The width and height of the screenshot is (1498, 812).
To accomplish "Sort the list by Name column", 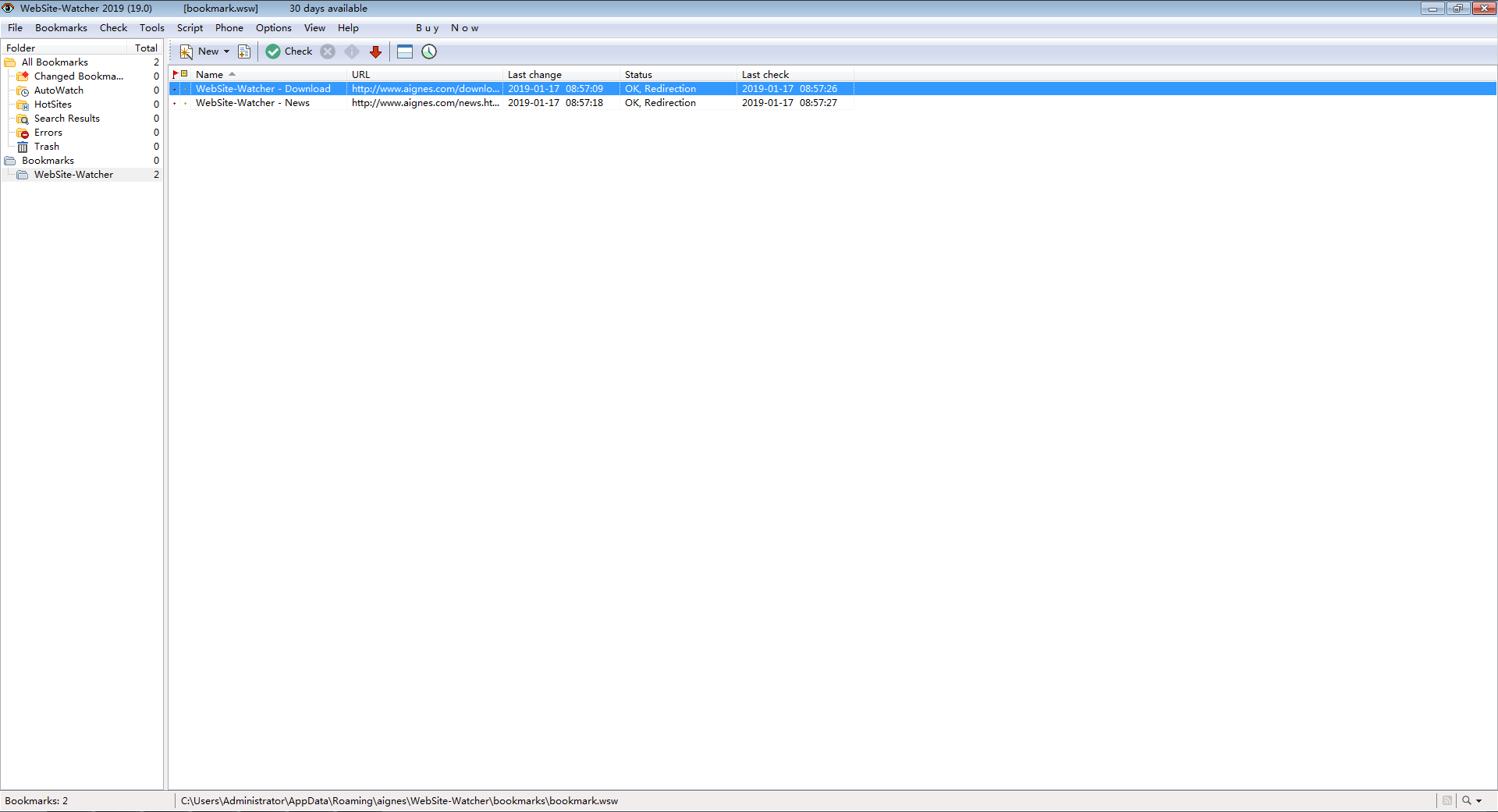I will coord(209,75).
